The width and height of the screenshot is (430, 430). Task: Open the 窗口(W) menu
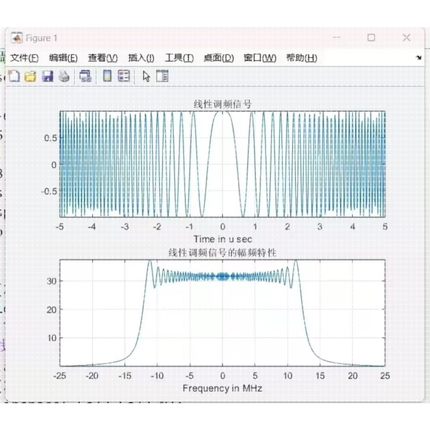click(x=260, y=58)
